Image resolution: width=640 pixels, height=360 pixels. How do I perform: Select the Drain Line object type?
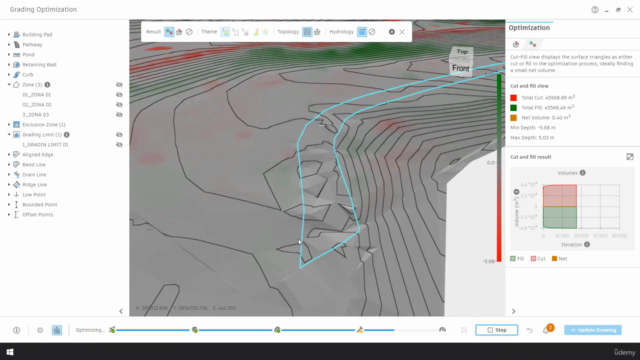click(34, 175)
